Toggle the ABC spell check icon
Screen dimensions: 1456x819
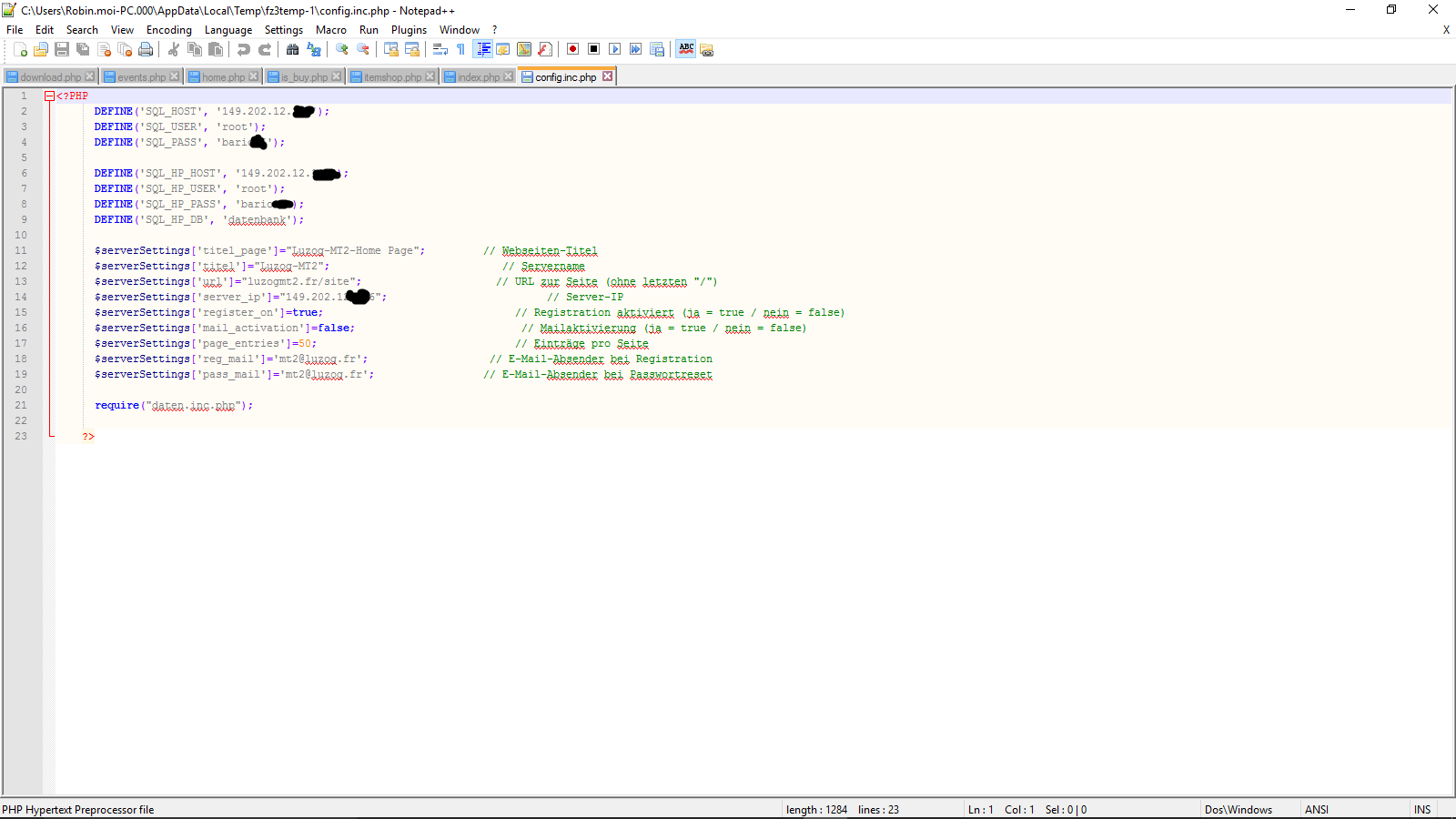point(686,49)
